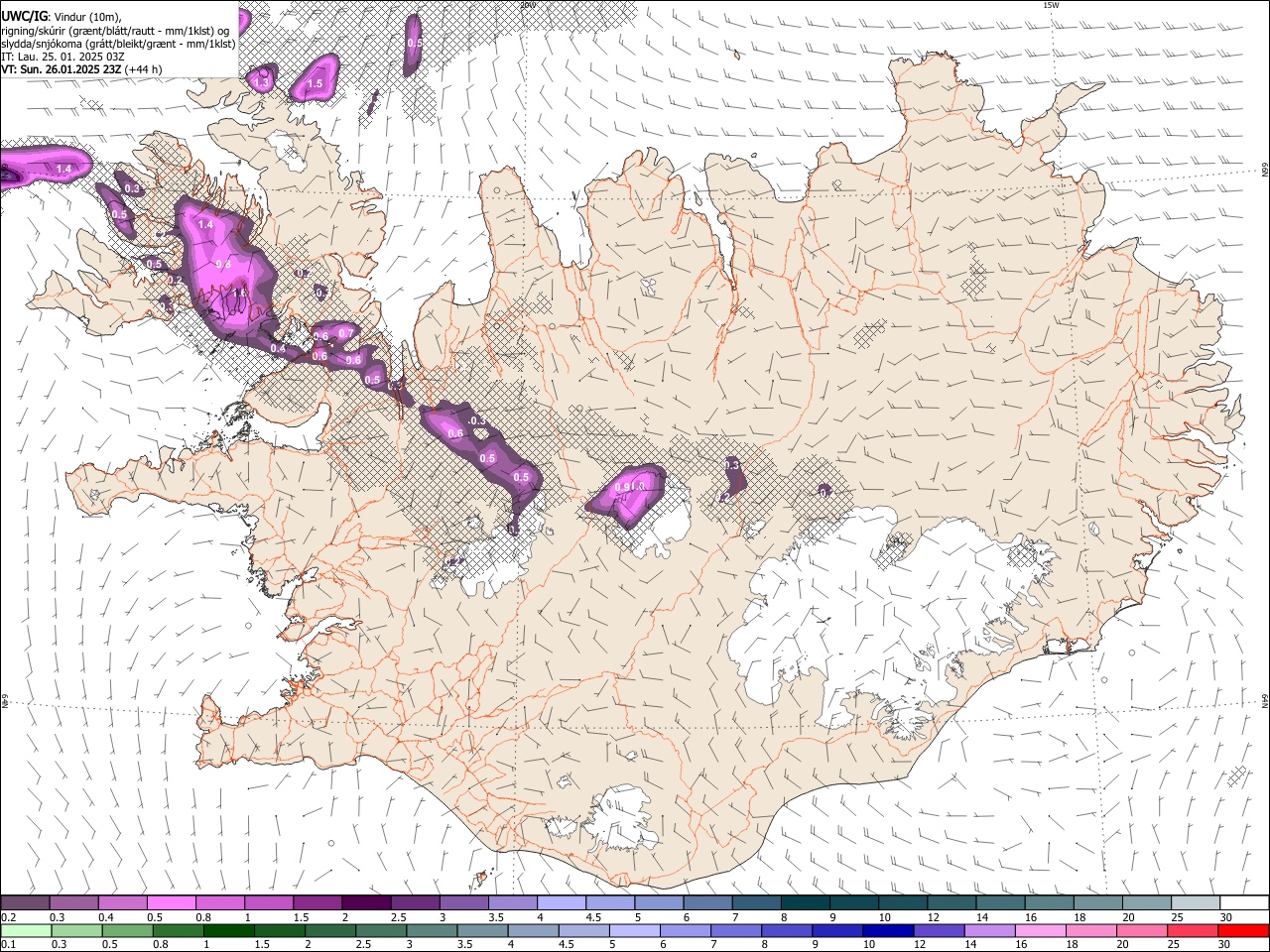Select the 'slydda/snjókoma' legend description line
The height and width of the screenshot is (952, 1270).
tap(118, 44)
